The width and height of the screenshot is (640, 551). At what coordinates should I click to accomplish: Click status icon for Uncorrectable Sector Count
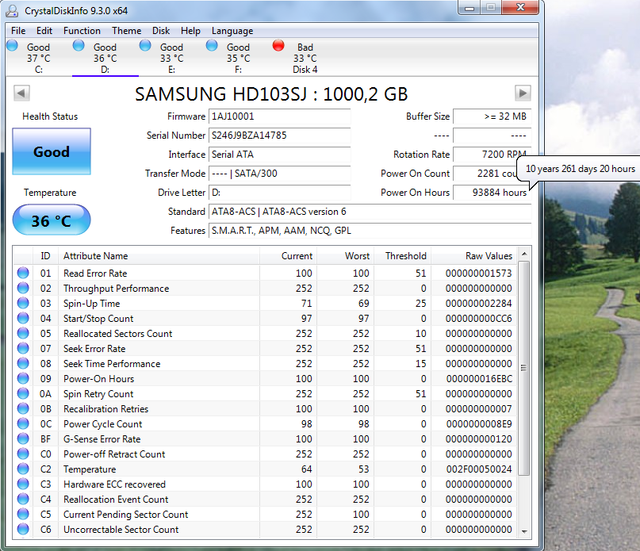click(23, 529)
